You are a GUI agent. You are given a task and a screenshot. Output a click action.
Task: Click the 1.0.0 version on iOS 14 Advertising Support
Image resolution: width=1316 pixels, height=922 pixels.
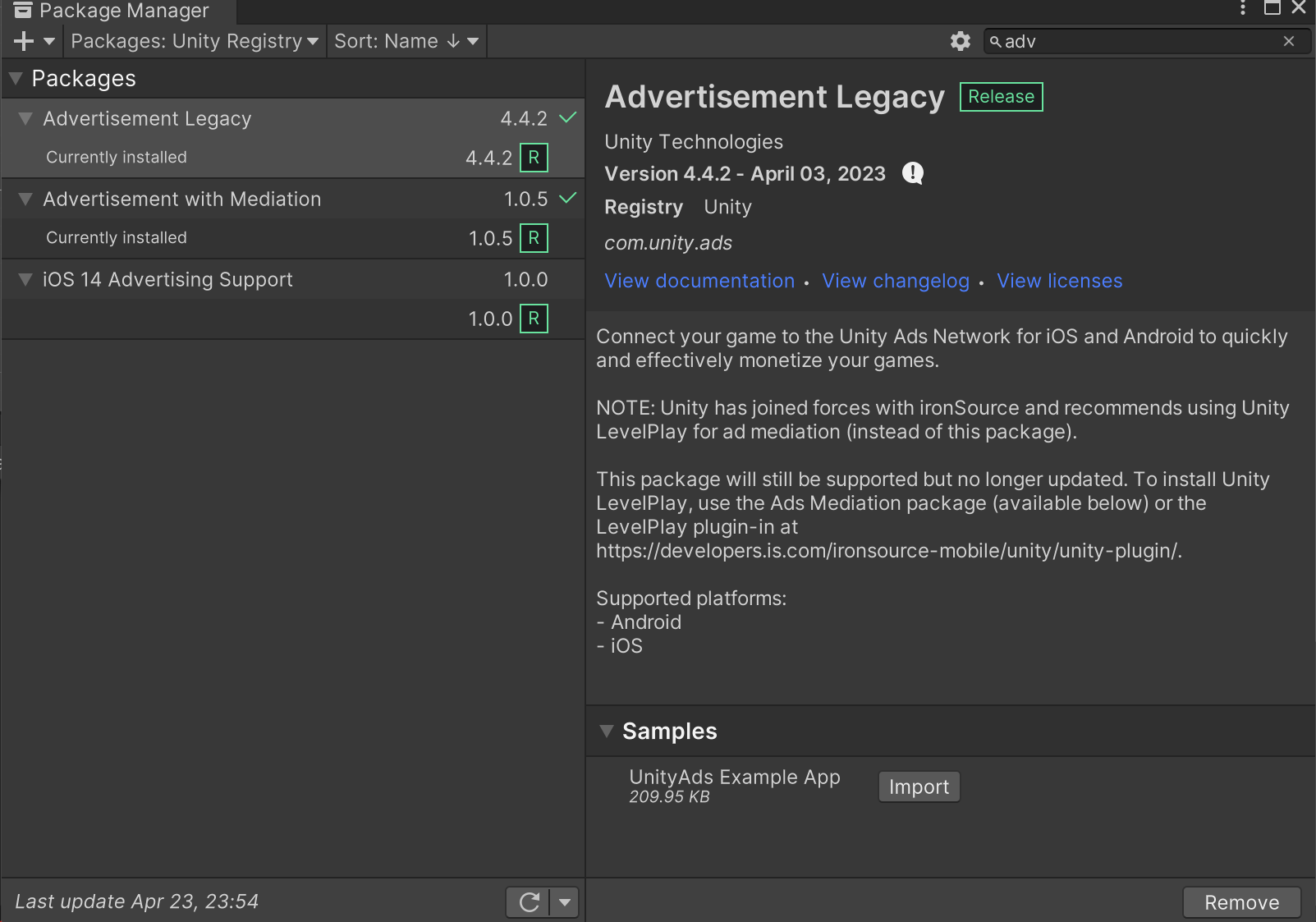pos(525,279)
